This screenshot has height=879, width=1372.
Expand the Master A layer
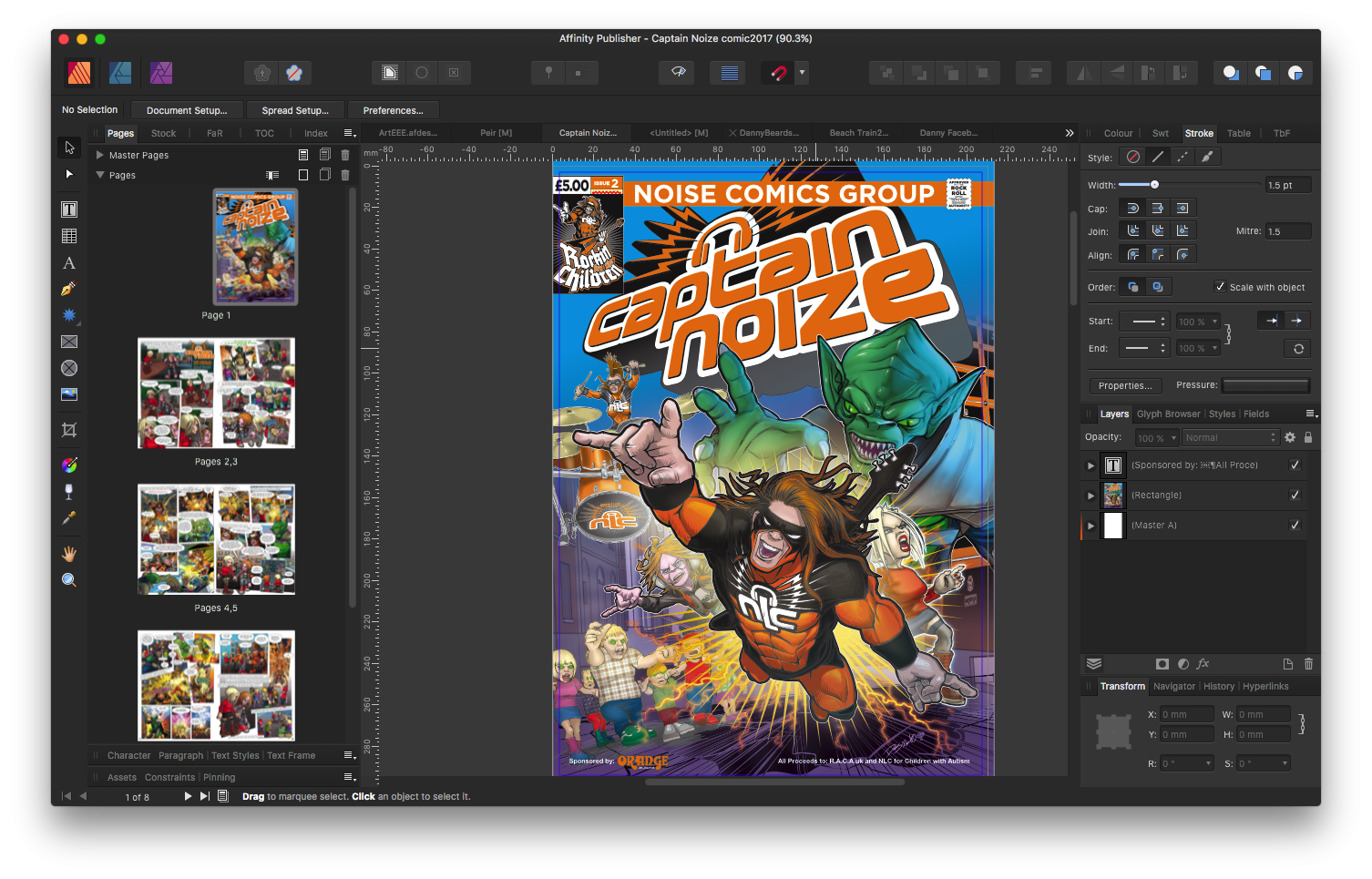pos(1090,526)
